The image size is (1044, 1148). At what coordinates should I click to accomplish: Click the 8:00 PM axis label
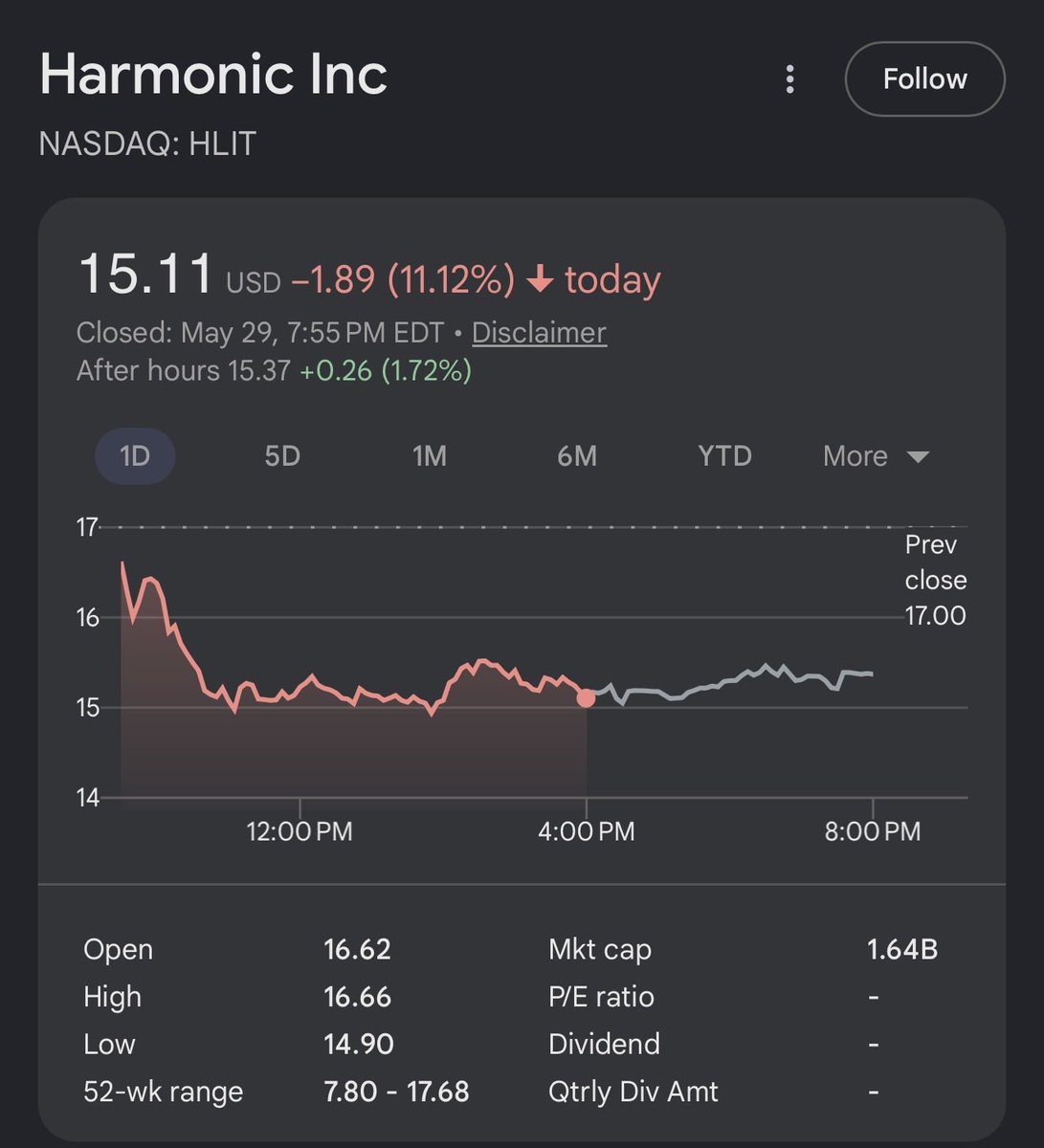[x=872, y=830]
